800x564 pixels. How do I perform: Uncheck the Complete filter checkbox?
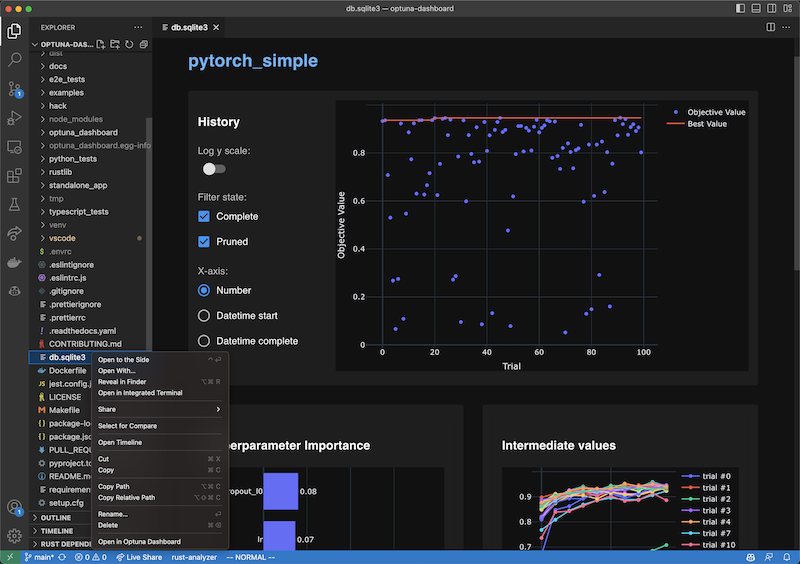(x=204, y=216)
